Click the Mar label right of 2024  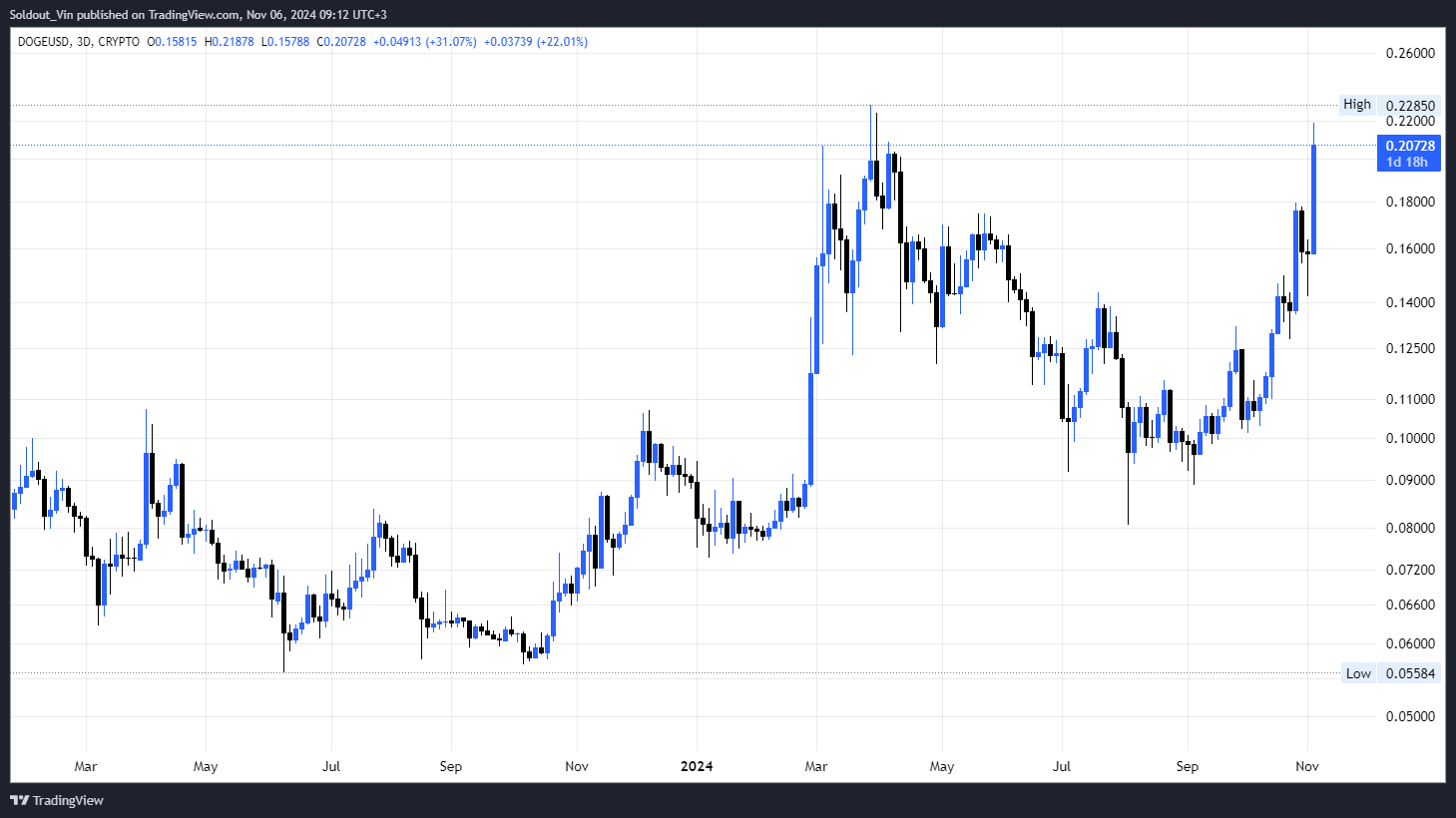click(816, 766)
